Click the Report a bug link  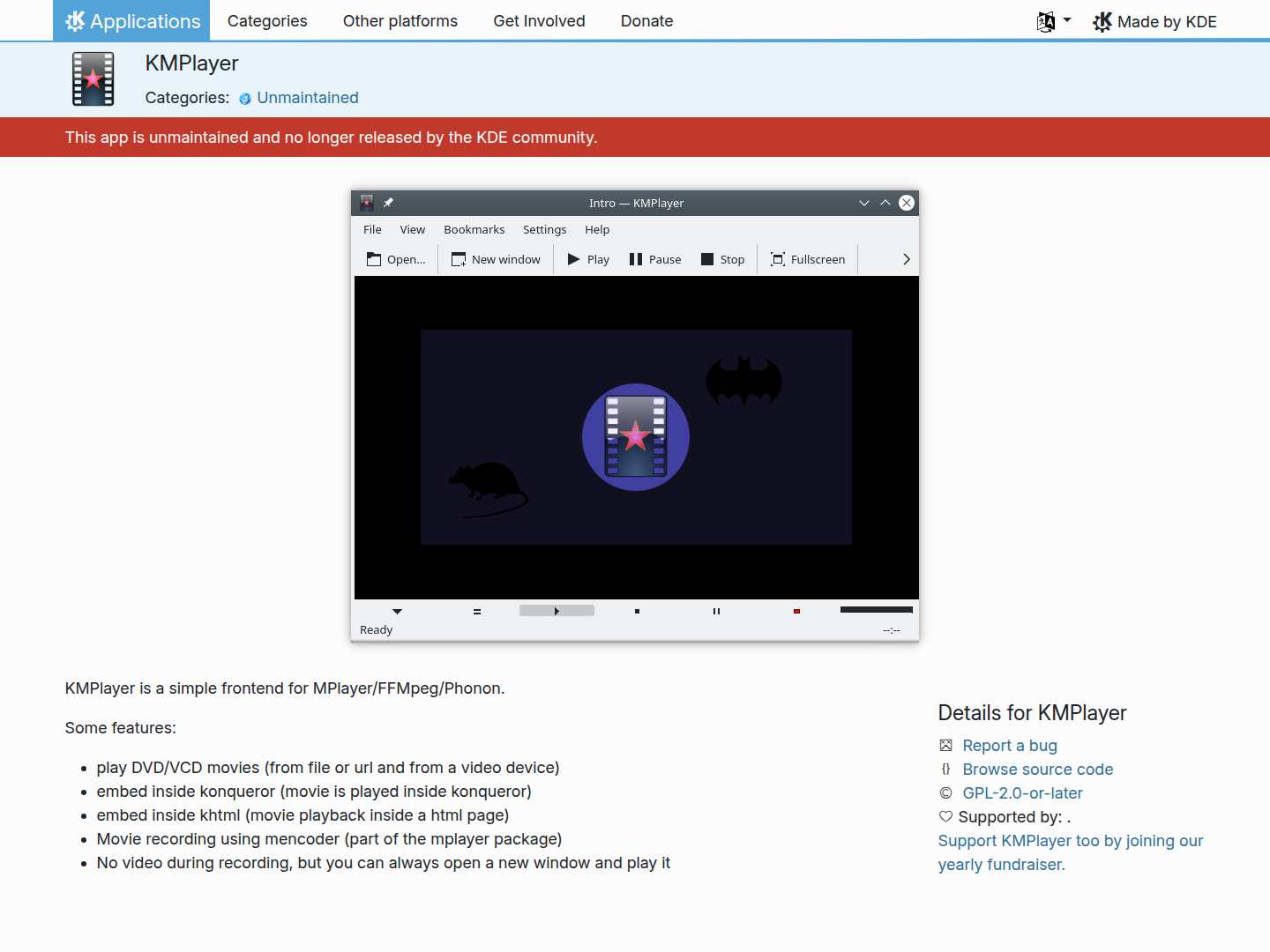1010,746
